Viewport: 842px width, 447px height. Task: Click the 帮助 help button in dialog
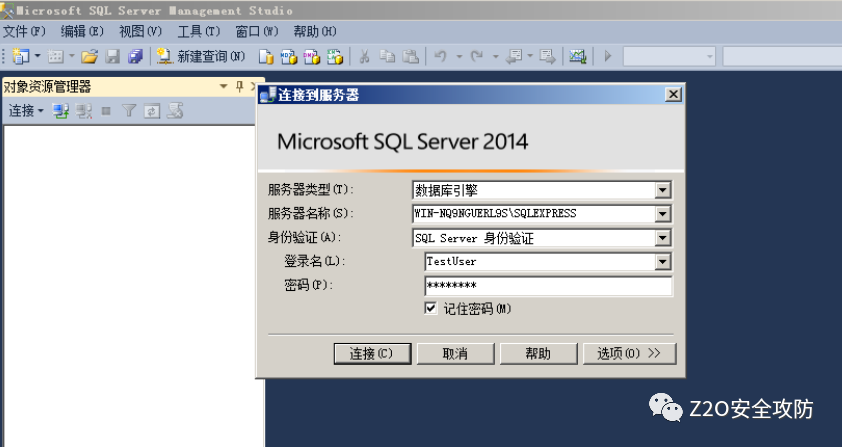(539, 354)
